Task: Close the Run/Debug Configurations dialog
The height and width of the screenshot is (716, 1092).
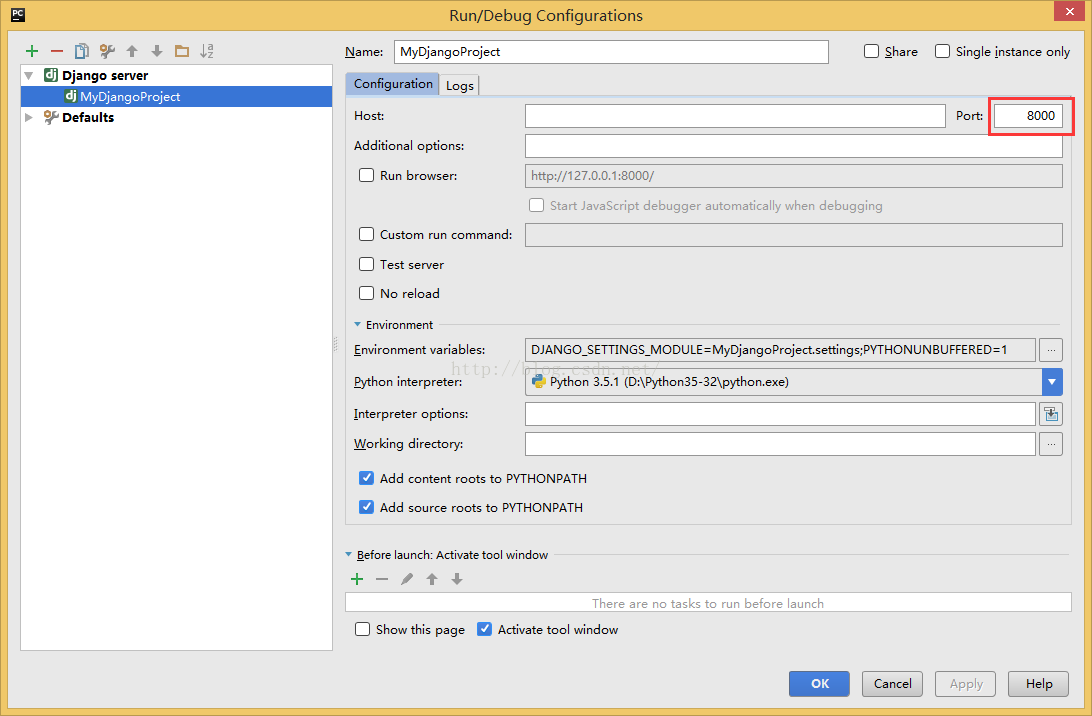Action: (x=1069, y=10)
